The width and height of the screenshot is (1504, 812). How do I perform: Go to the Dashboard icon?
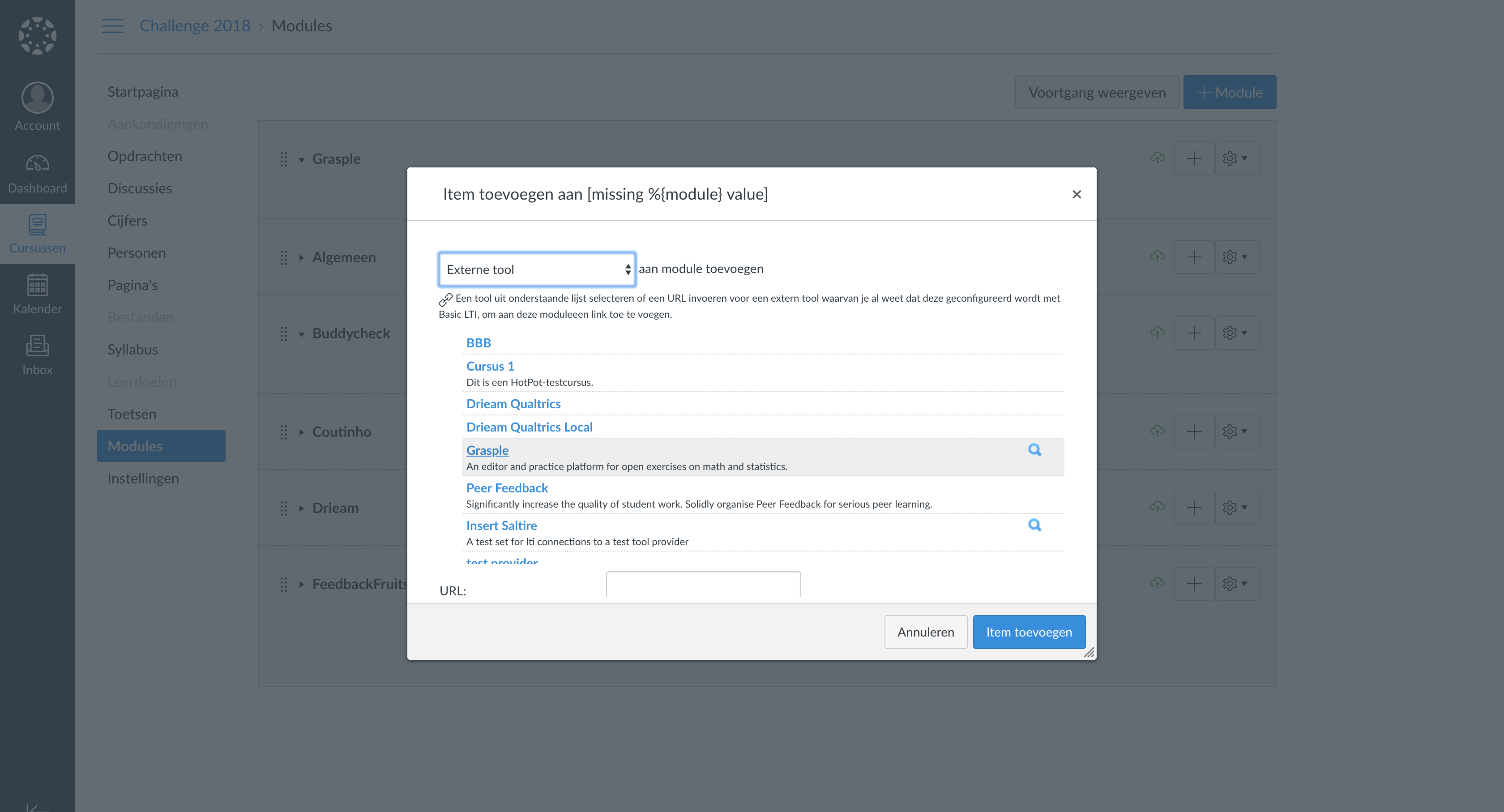[x=37, y=173]
